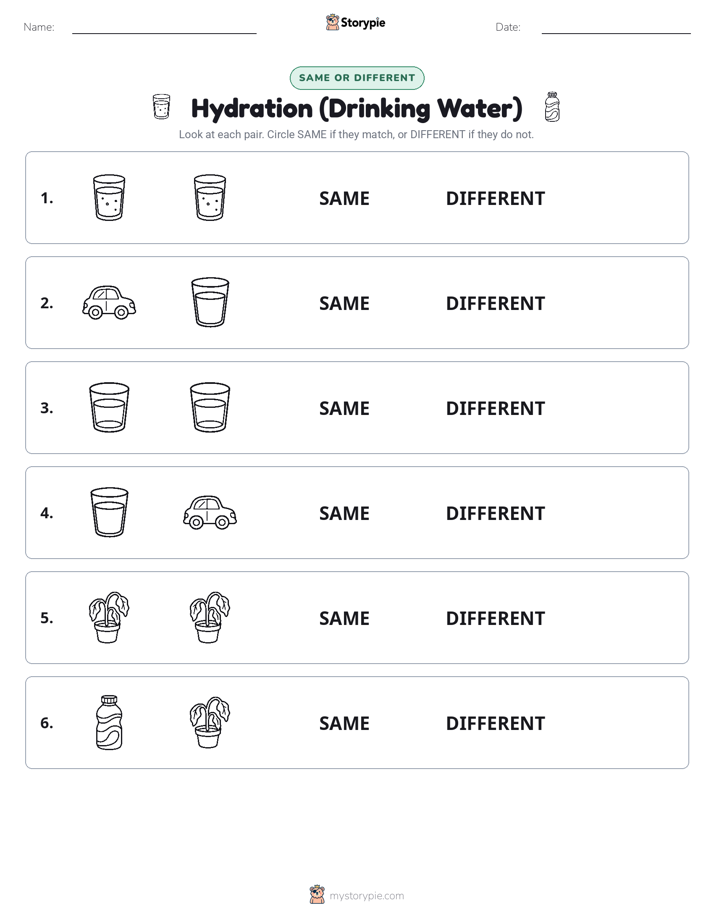
Task: Click the car icon in row 4
Action: [210, 512]
